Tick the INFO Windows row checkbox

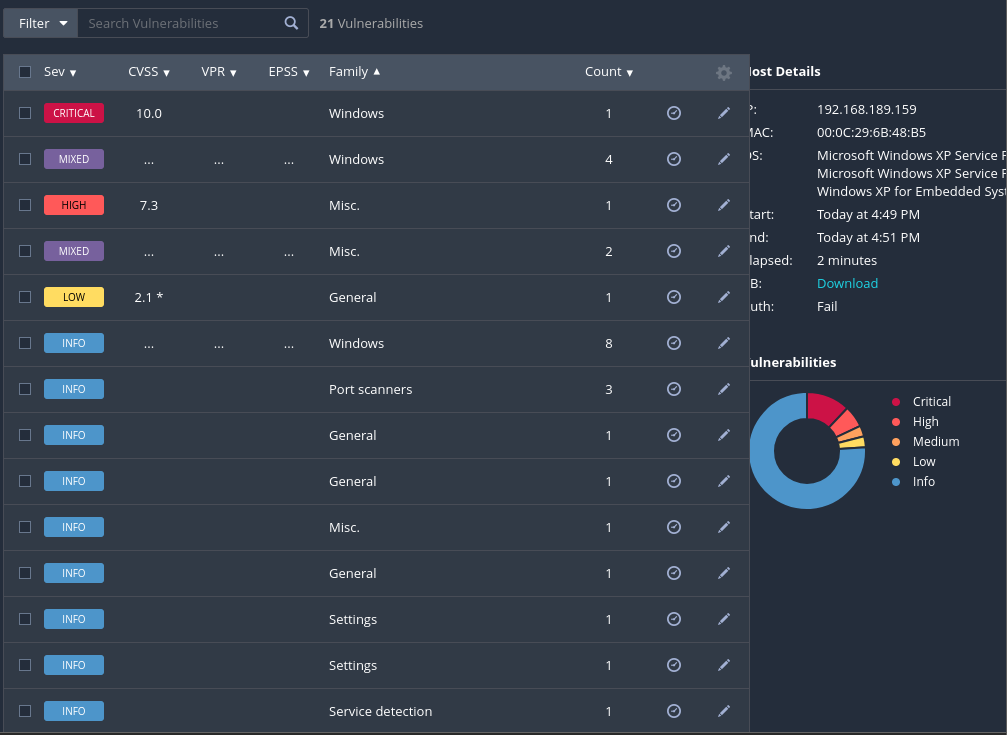click(x=25, y=343)
